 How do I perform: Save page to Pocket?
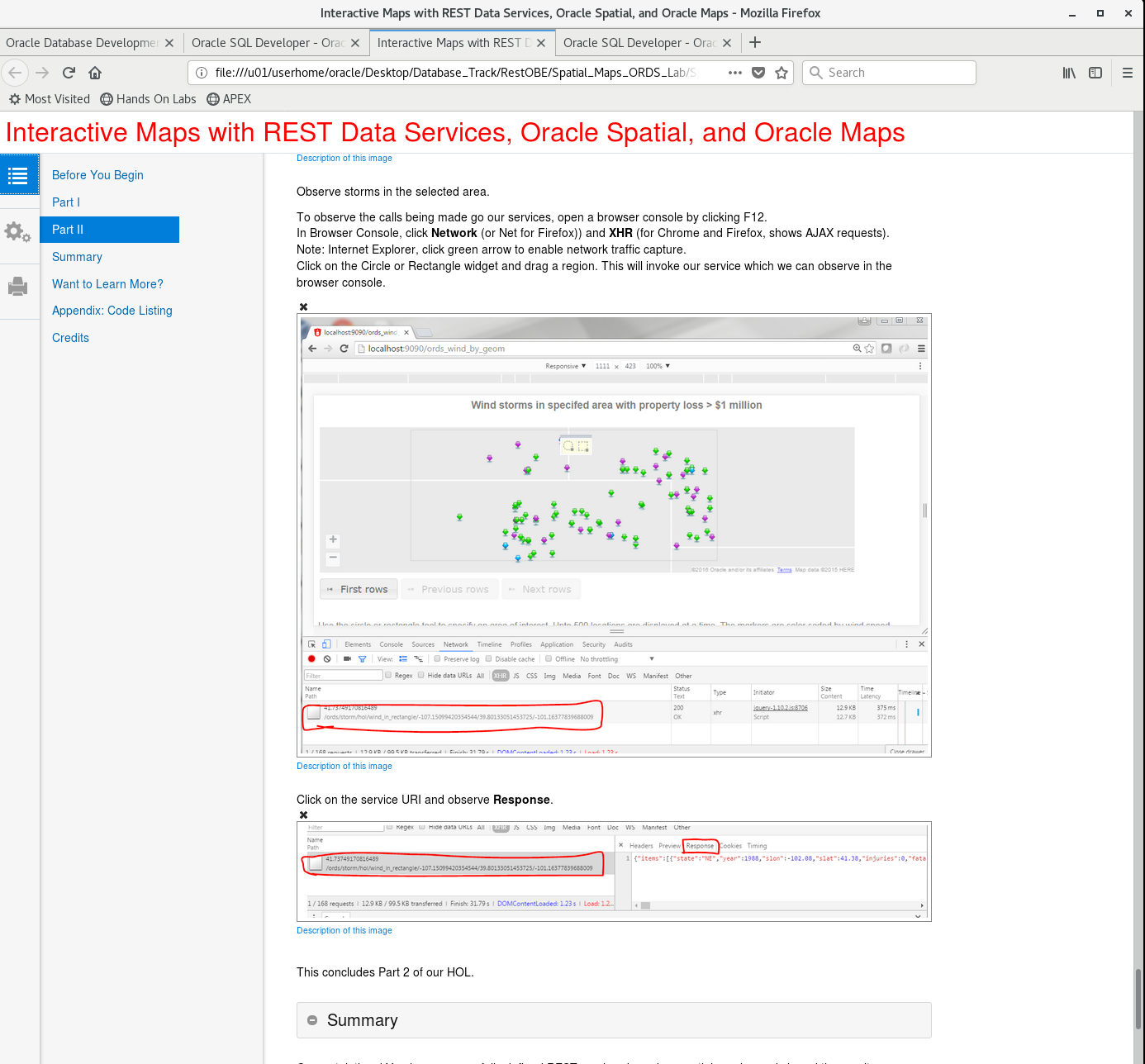[x=758, y=73]
